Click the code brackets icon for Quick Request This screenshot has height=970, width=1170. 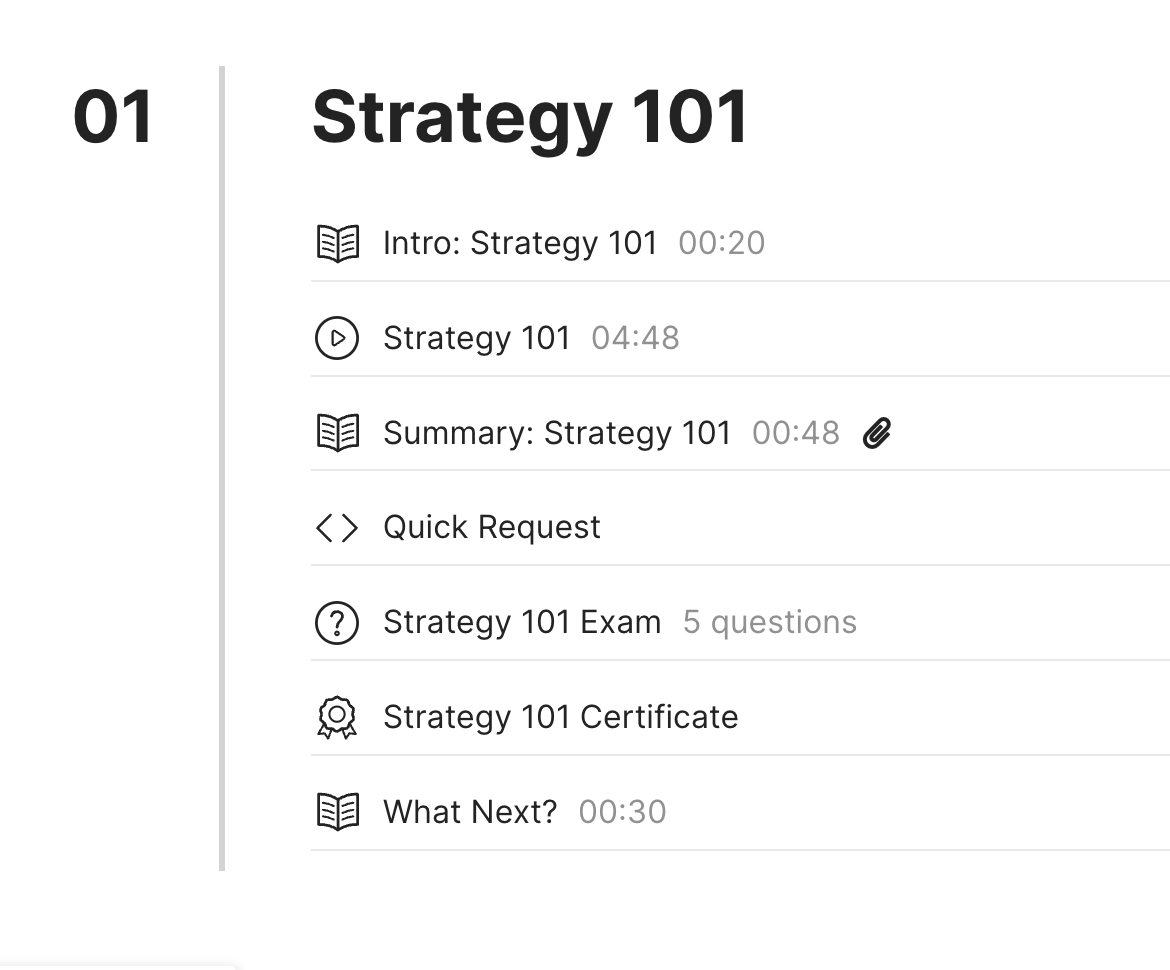[337, 527]
